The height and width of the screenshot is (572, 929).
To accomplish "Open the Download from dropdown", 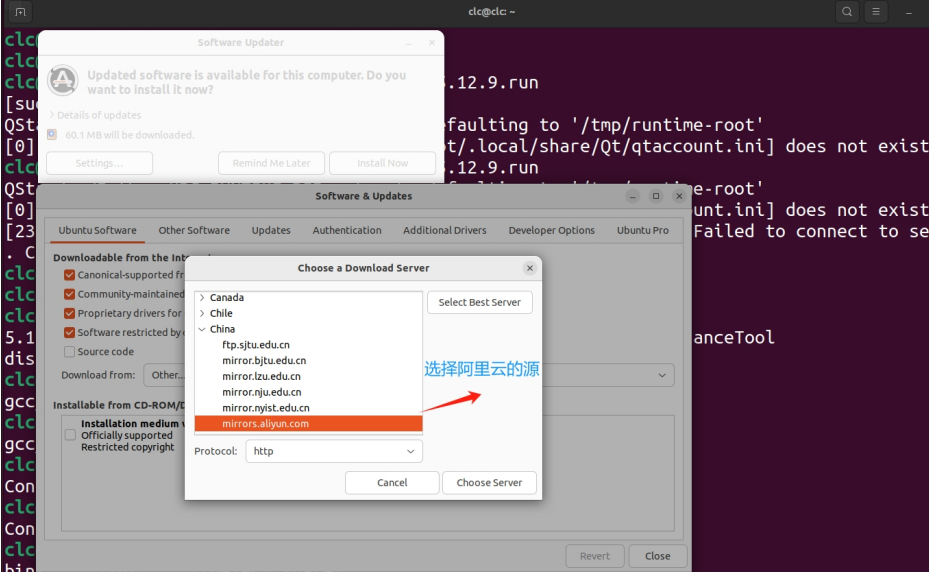I will point(409,375).
